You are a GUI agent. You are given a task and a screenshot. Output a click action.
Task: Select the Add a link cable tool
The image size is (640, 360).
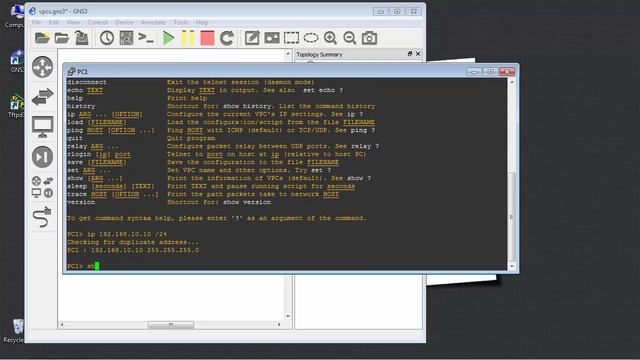click(42, 217)
